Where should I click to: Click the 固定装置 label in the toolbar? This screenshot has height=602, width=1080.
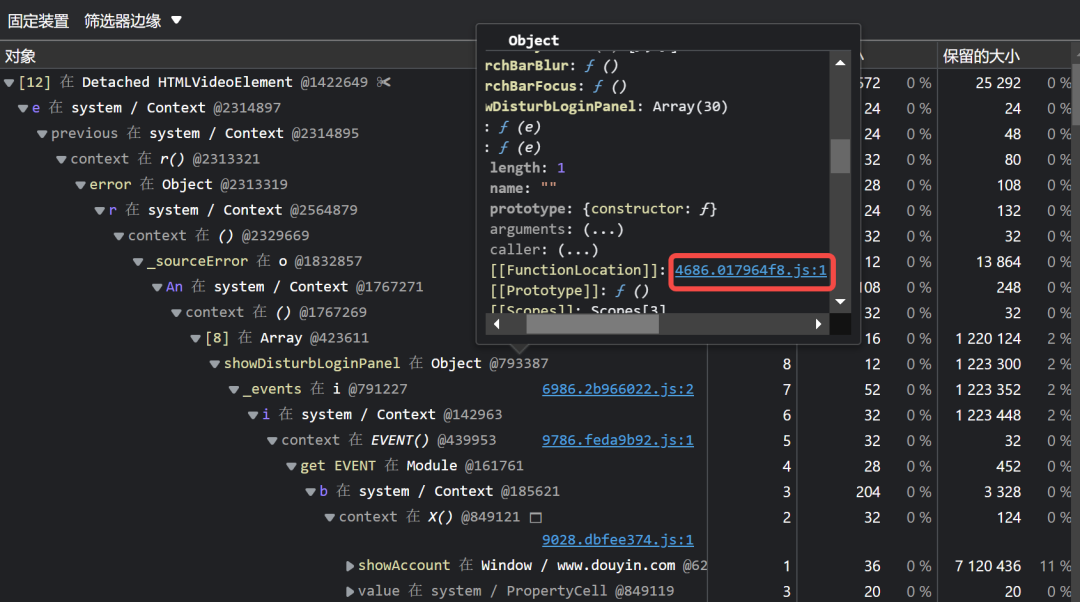39,21
